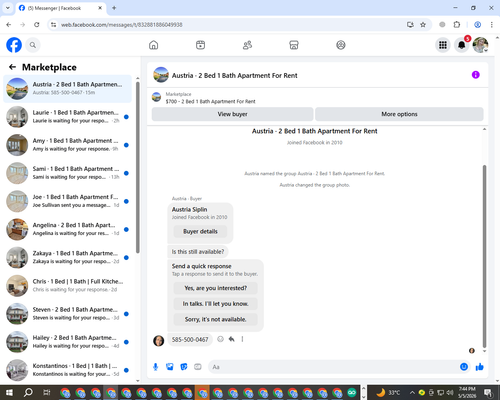Open the Windows Start menu
Image resolution: width=500 pixels, height=400 pixels.
[x=9, y=392]
